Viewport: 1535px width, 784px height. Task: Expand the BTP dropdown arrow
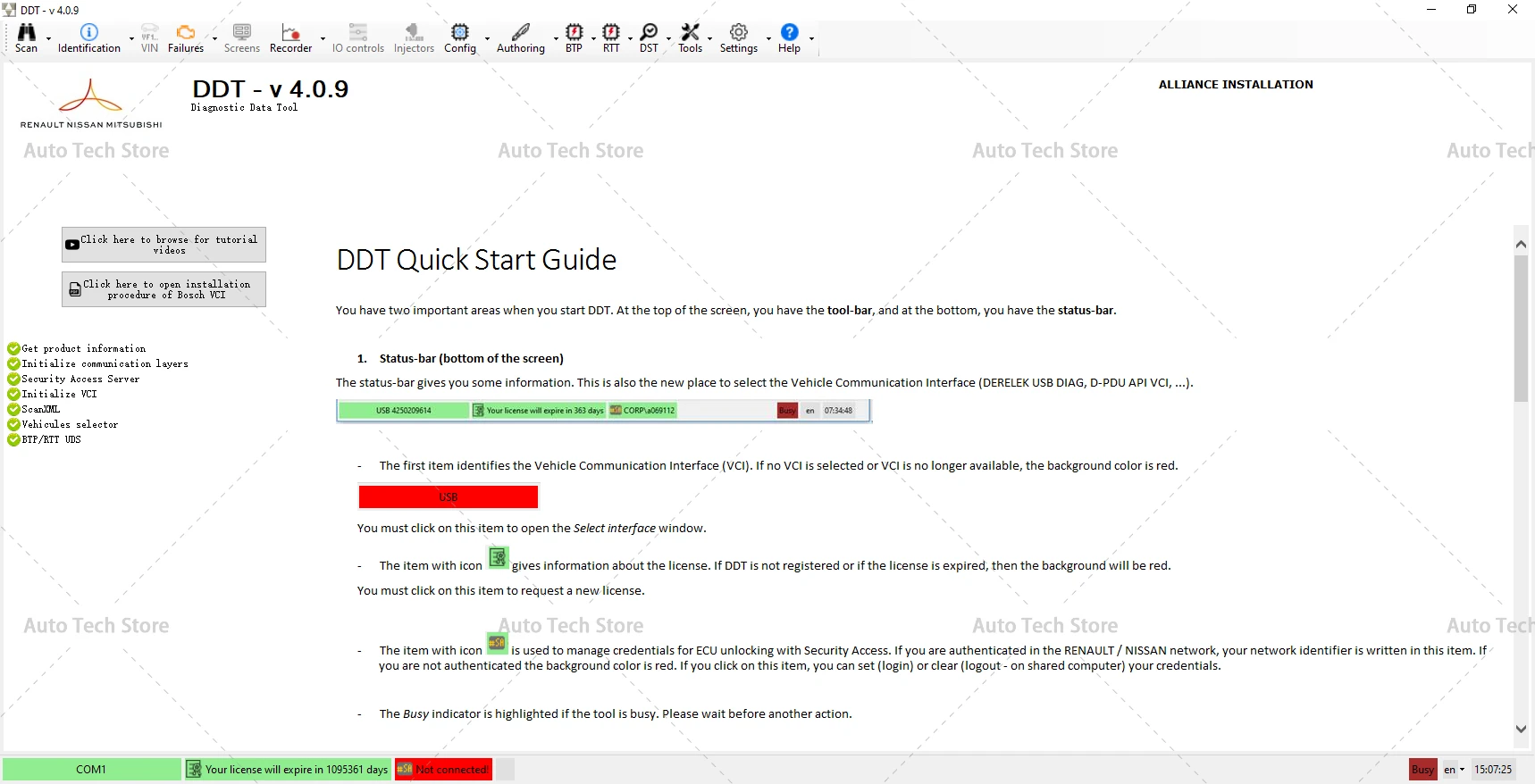(x=592, y=39)
